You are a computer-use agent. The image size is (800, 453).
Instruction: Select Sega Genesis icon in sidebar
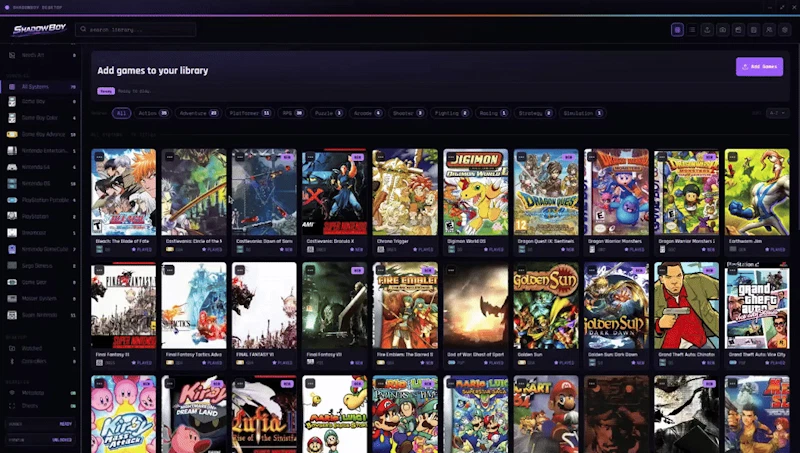pyautogui.click(x=12, y=265)
